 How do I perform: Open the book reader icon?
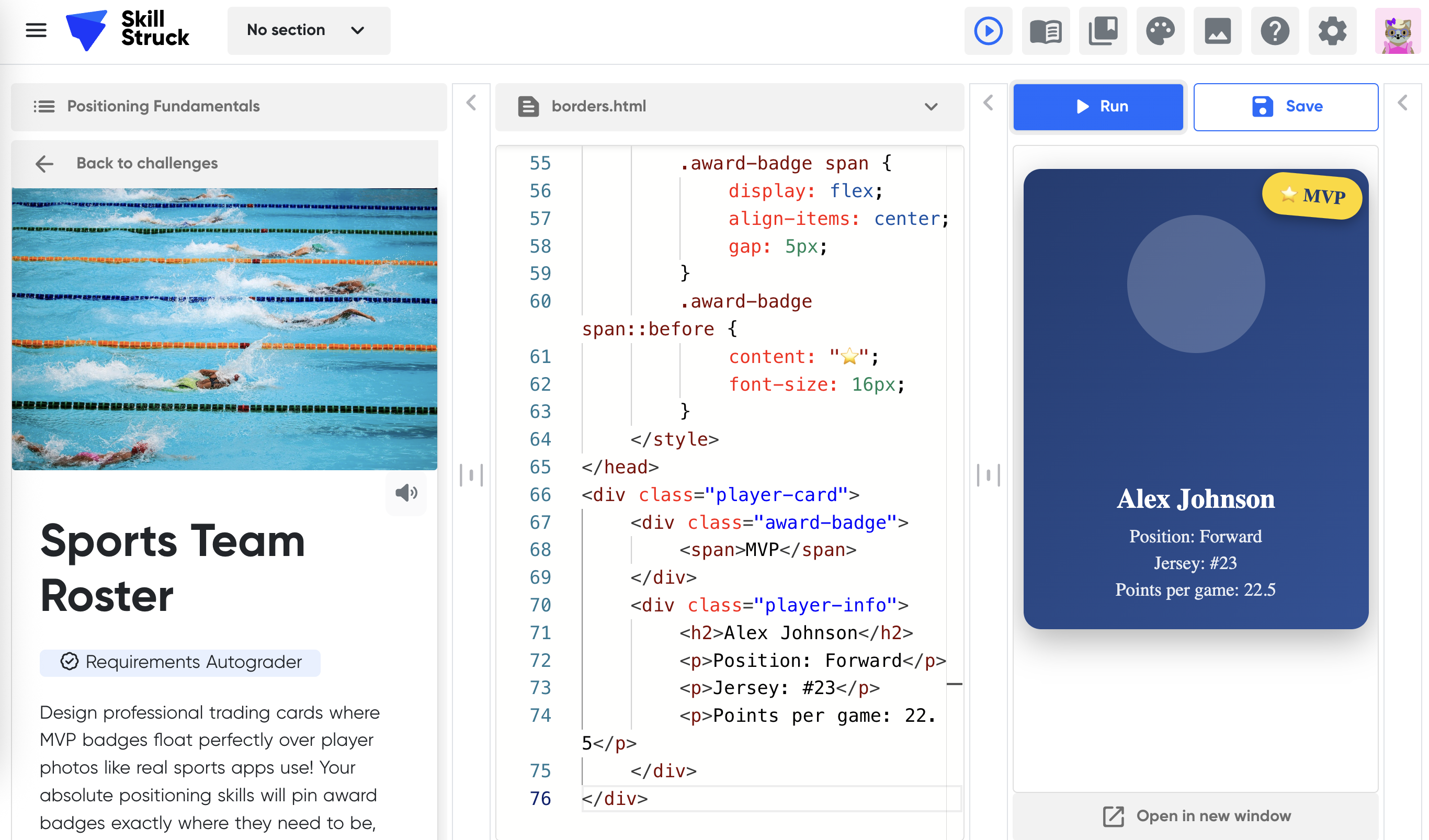tap(1045, 31)
